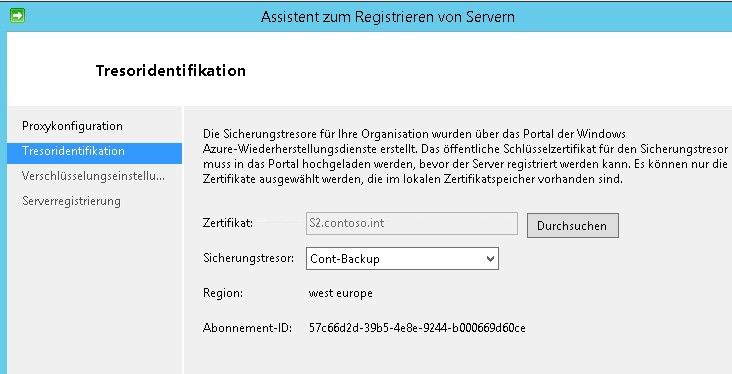Open the Serverregistrierung step
Viewport: 732px width, 374px height.
pyautogui.click(x=71, y=201)
